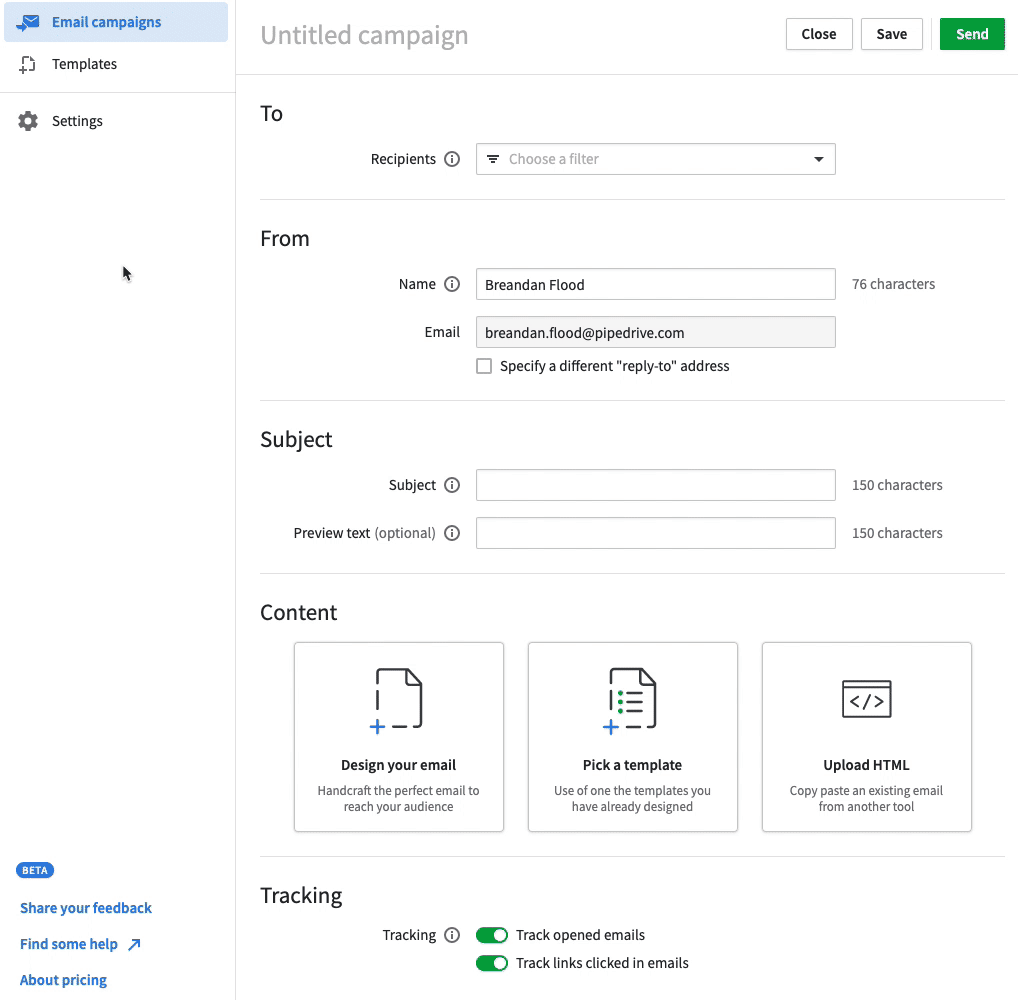Click the info icon next to Name

[452, 283]
